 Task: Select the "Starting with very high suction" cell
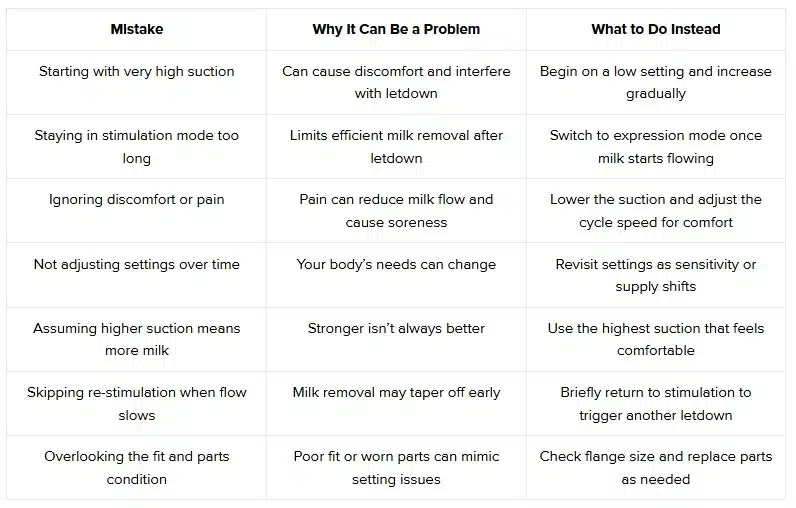[136, 72]
